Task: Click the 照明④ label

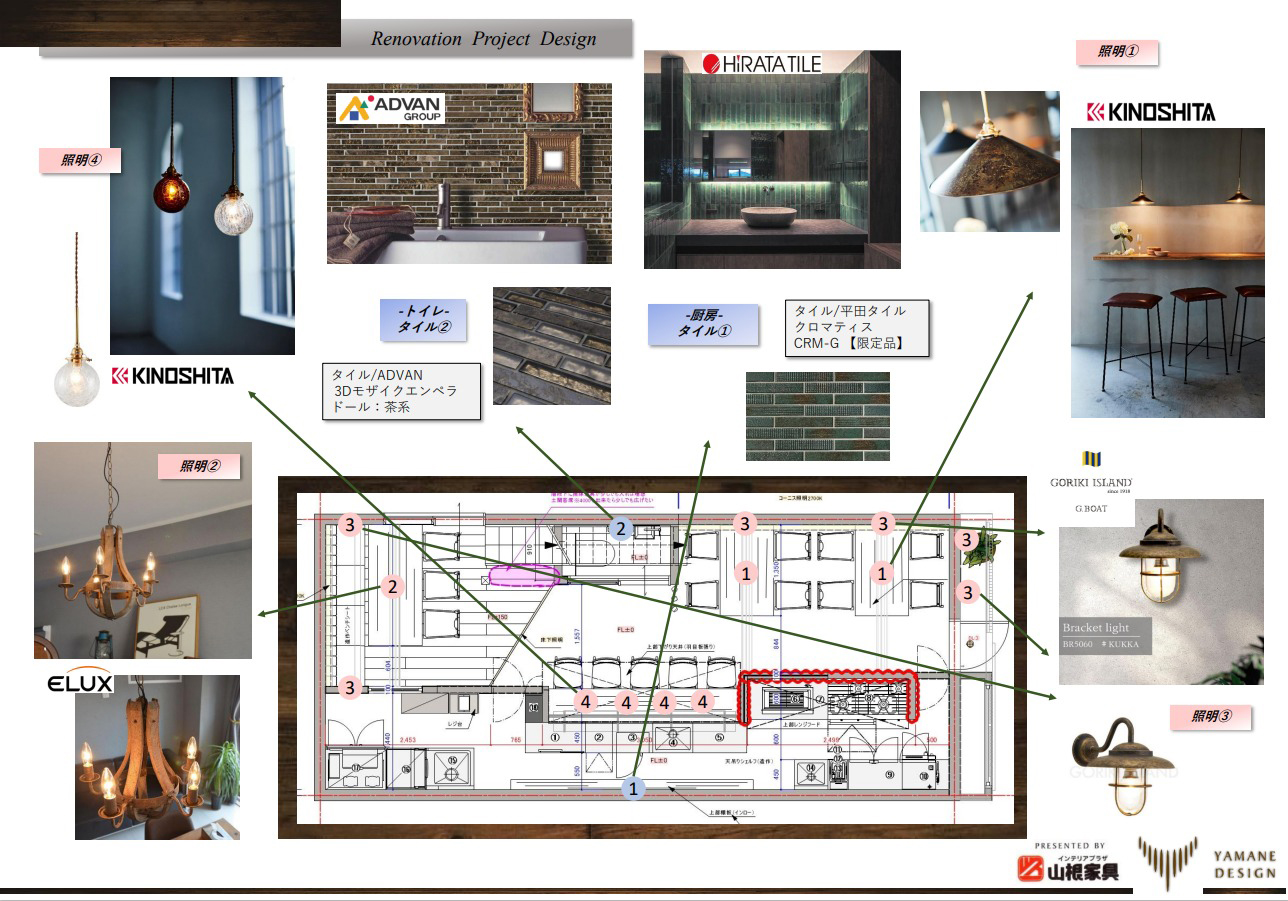Action: (x=79, y=159)
